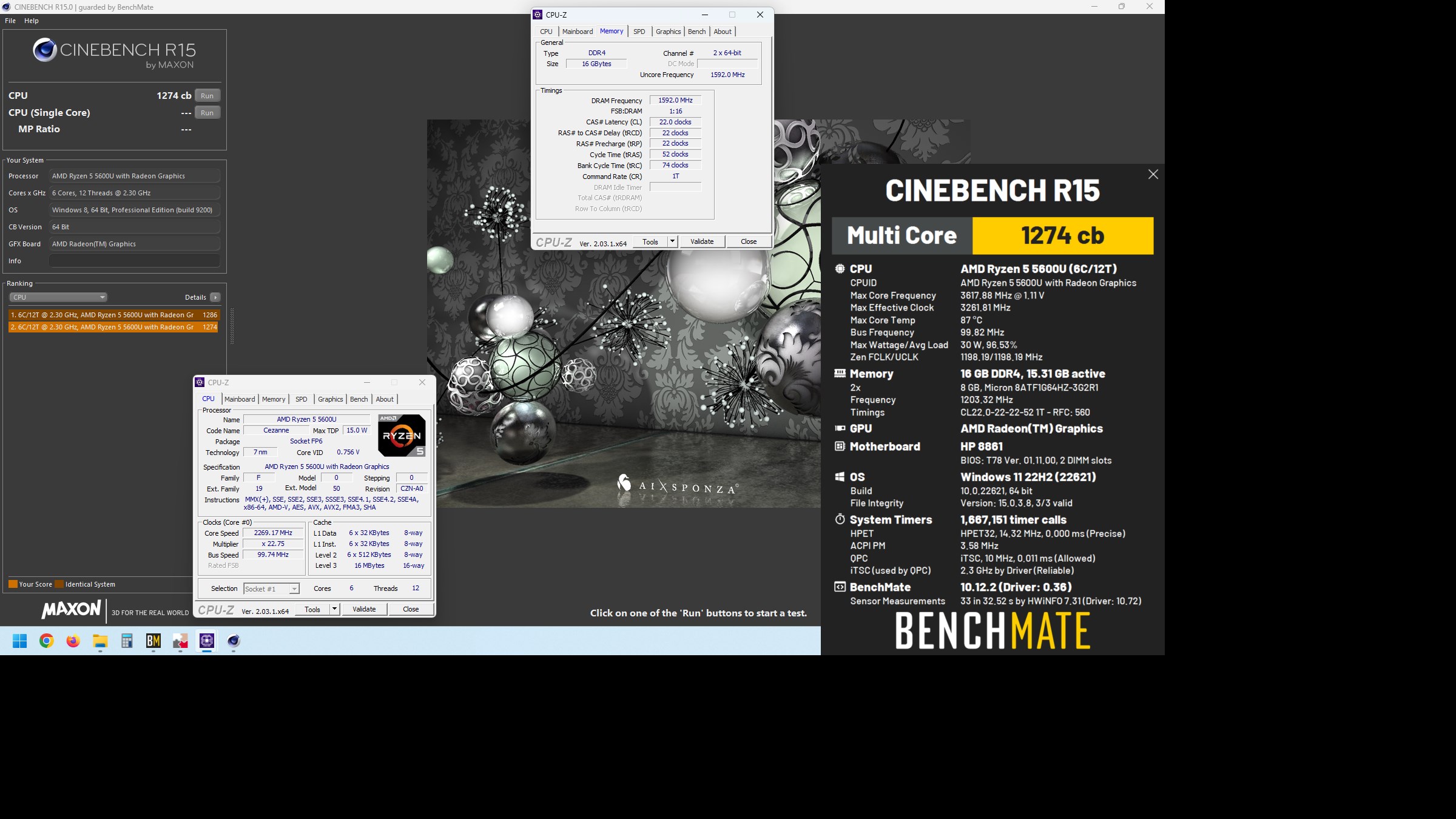Click the MAXON logo at bottom

click(x=71, y=610)
